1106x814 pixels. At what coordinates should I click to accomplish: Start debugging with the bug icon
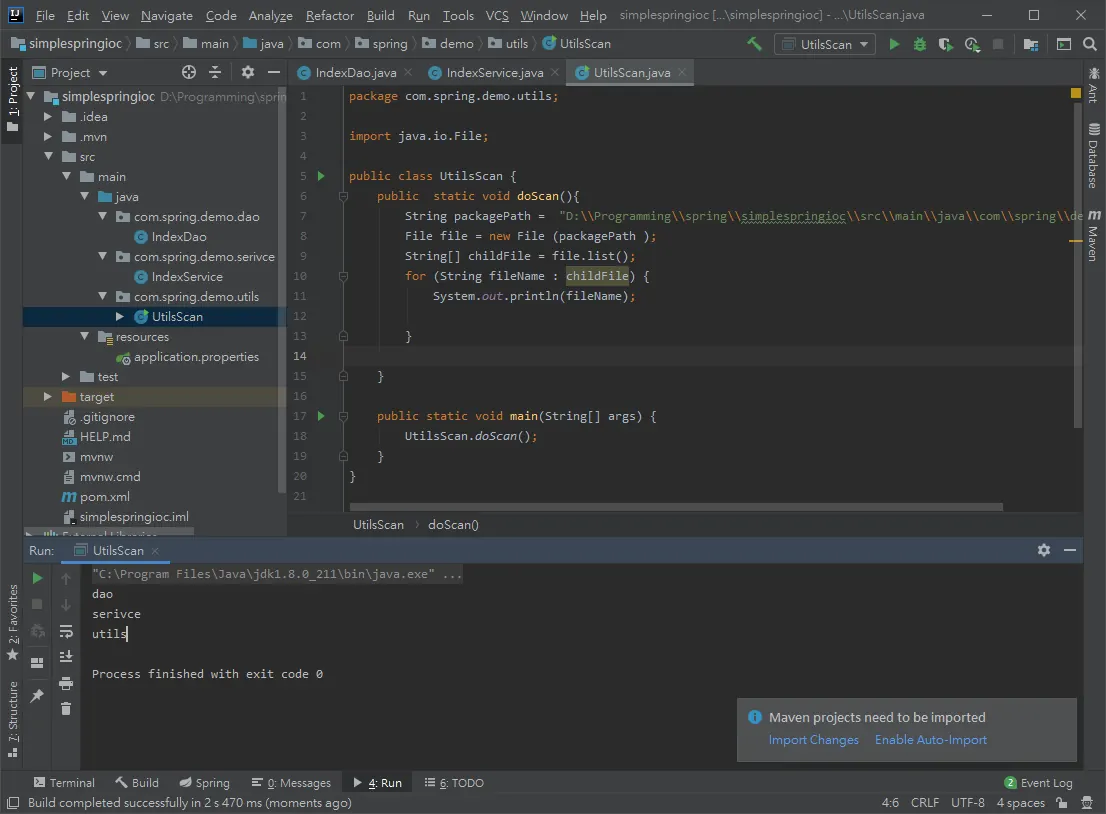tap(920, 44)
